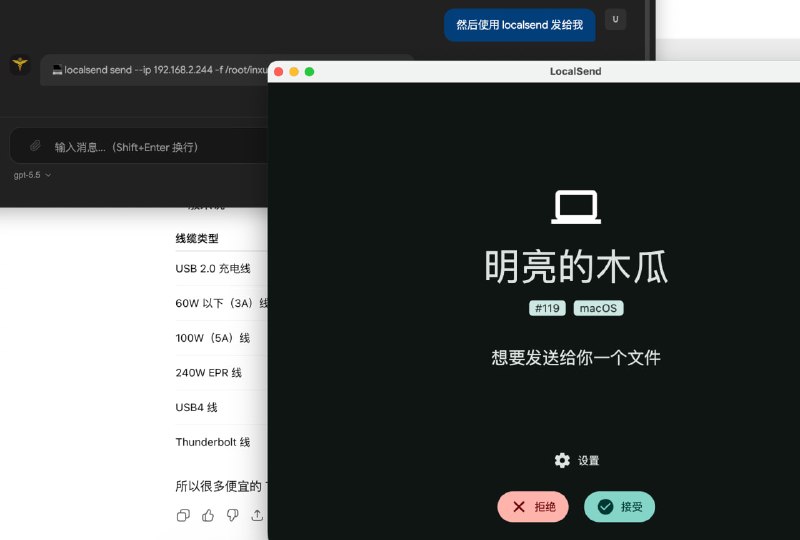Close the LocalSend window
The width and height of the screenshot is (800, 540).
[279, 71]
